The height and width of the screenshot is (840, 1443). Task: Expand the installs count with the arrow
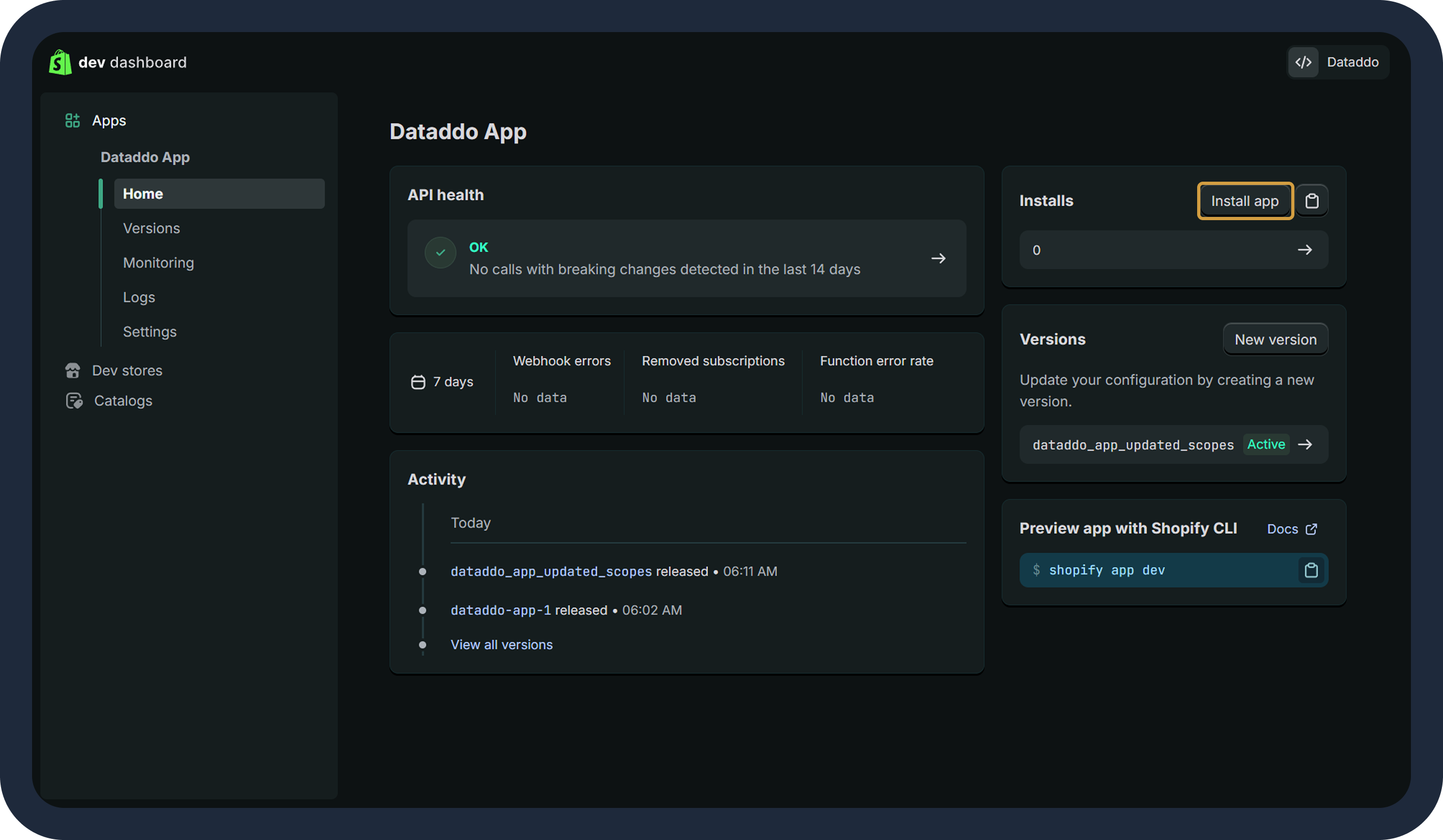point(1306,250)
